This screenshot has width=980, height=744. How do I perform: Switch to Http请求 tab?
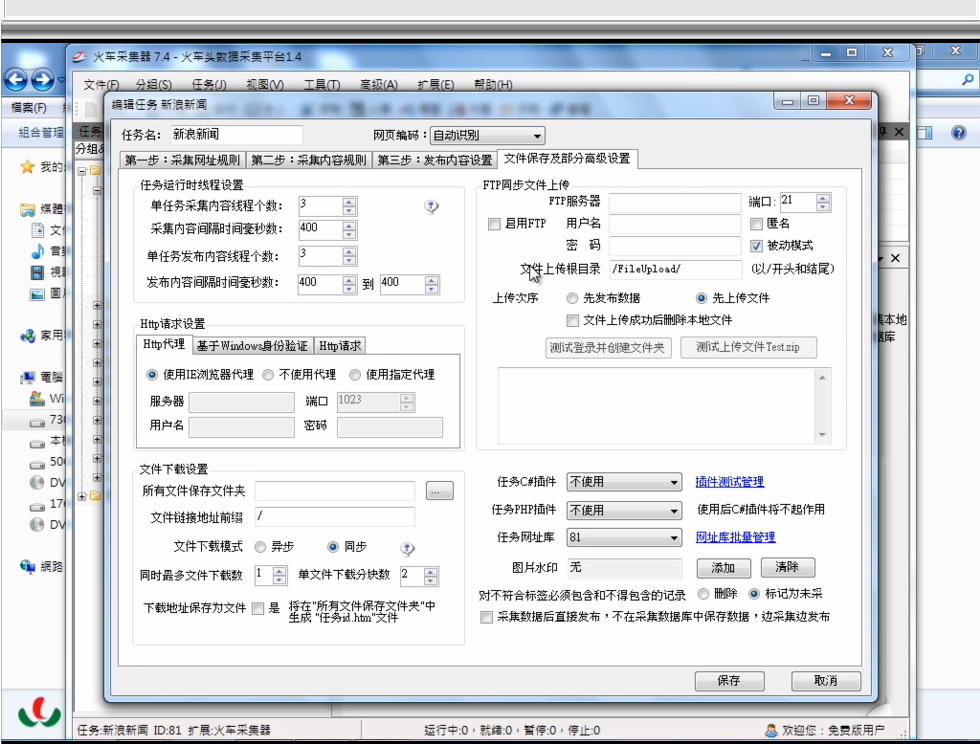click(x=340, y=346)
